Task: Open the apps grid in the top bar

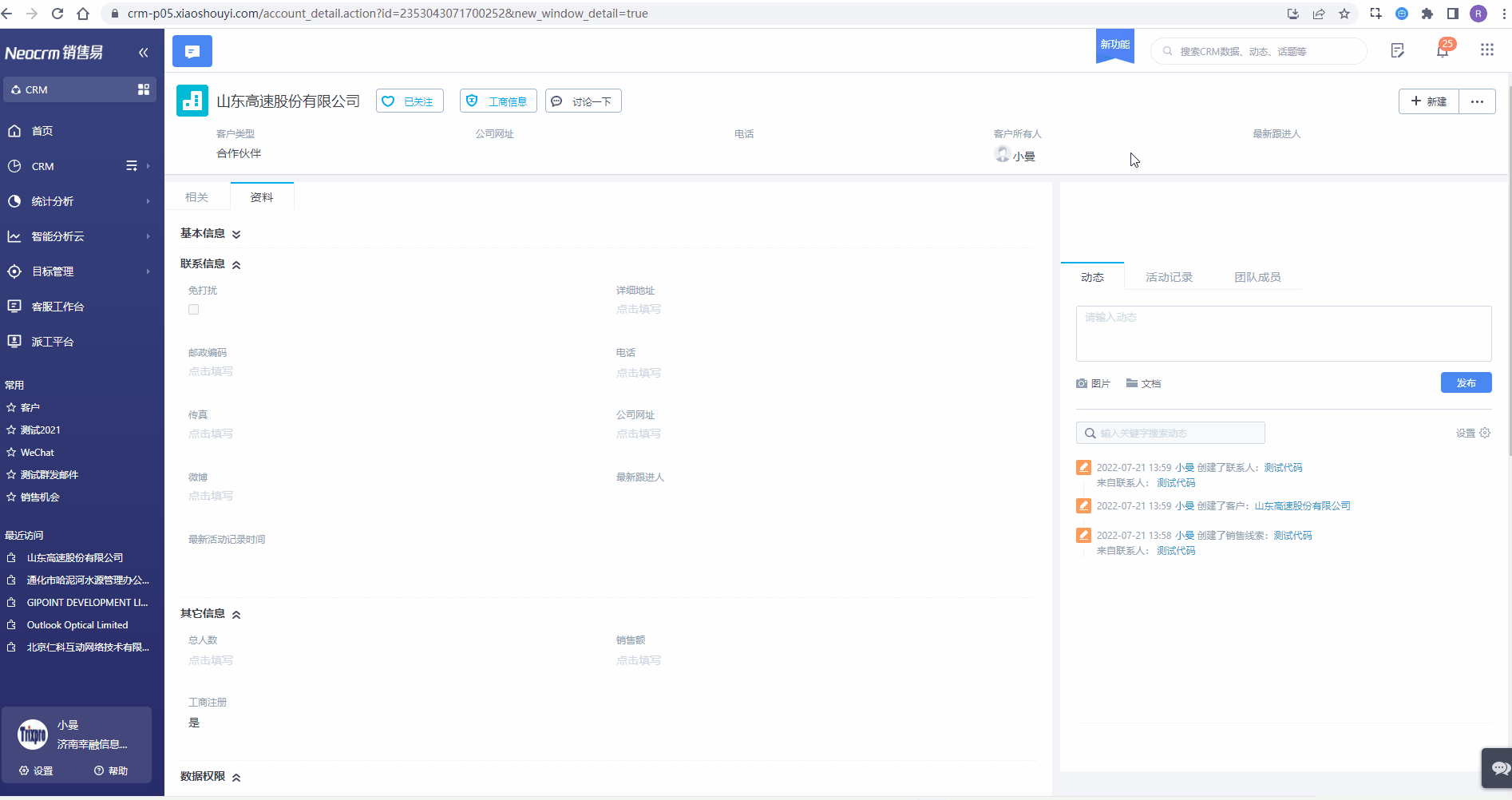Action: point(1486,50)
